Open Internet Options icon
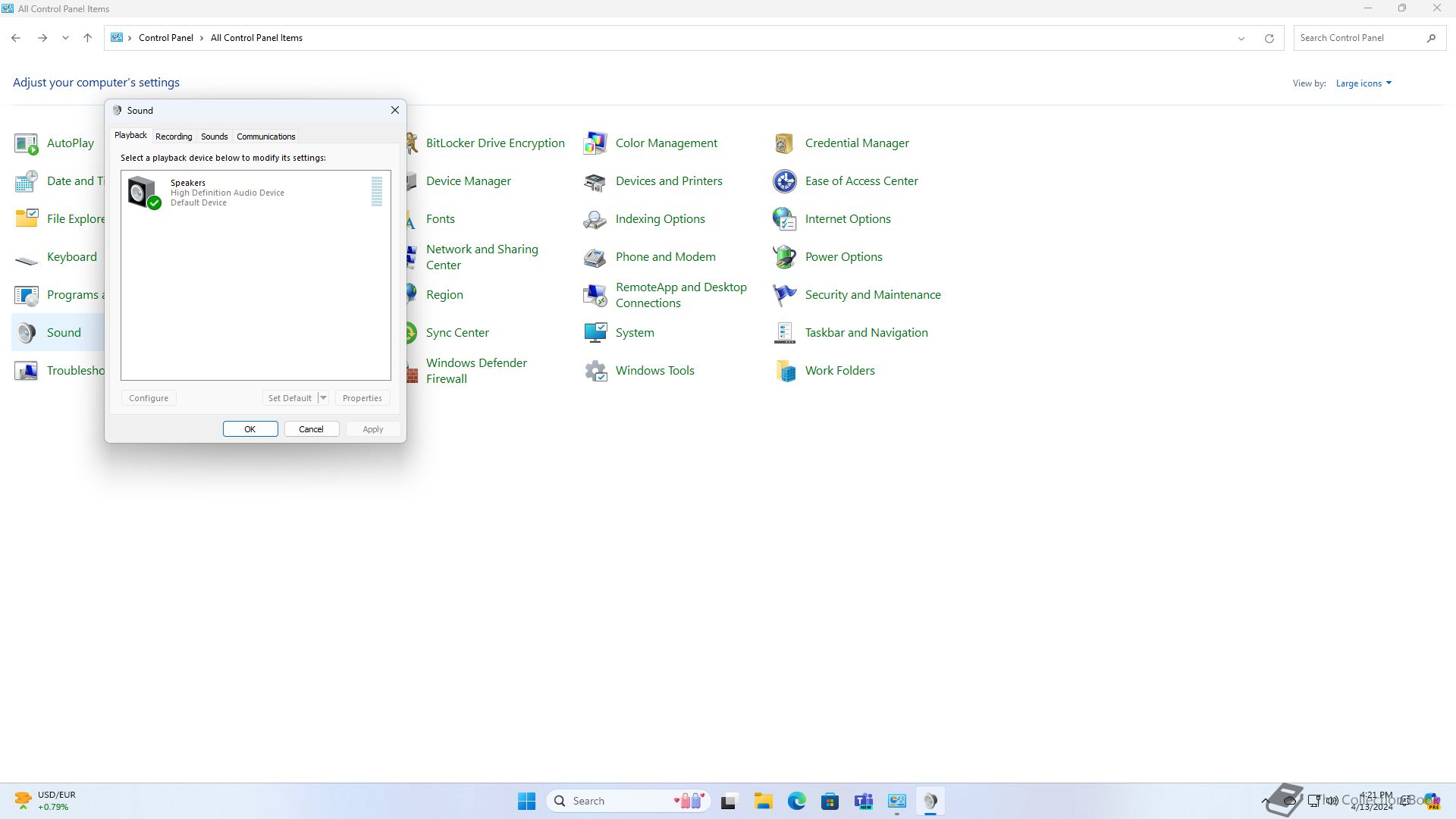Image resolution: width=1456 pixels, height=819 pixels. [785, 219]
